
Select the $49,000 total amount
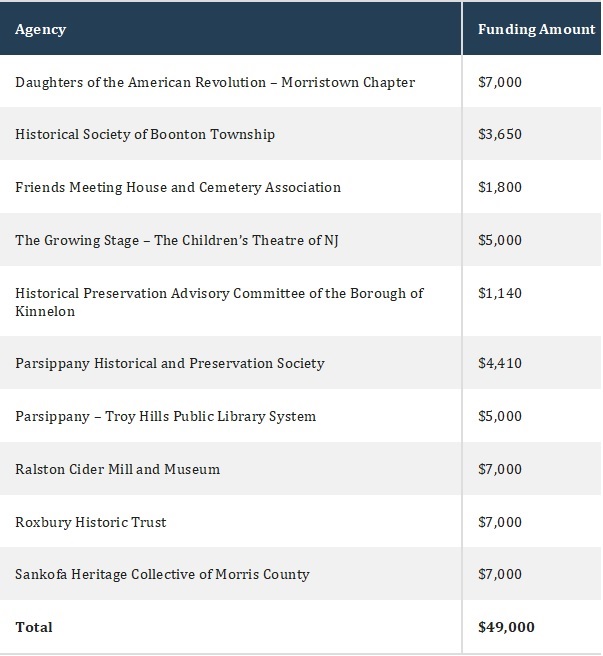pyautogui.click(x=506, y=627)
